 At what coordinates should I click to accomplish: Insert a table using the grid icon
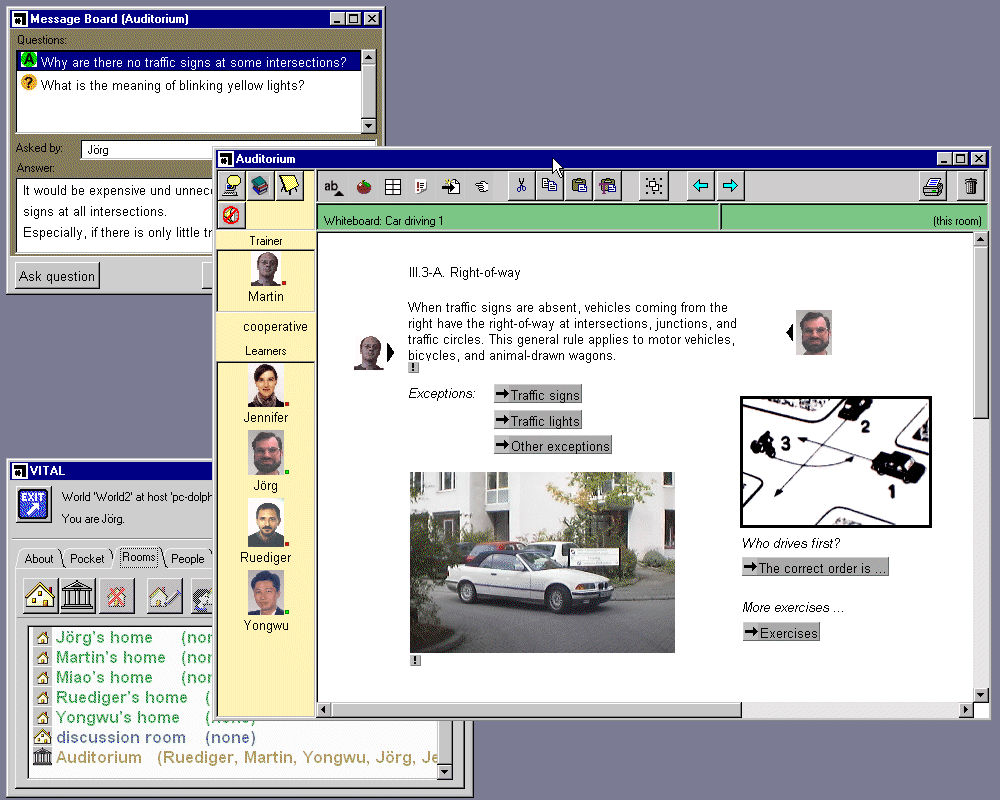pyautogui.click(x=393, y=186)
